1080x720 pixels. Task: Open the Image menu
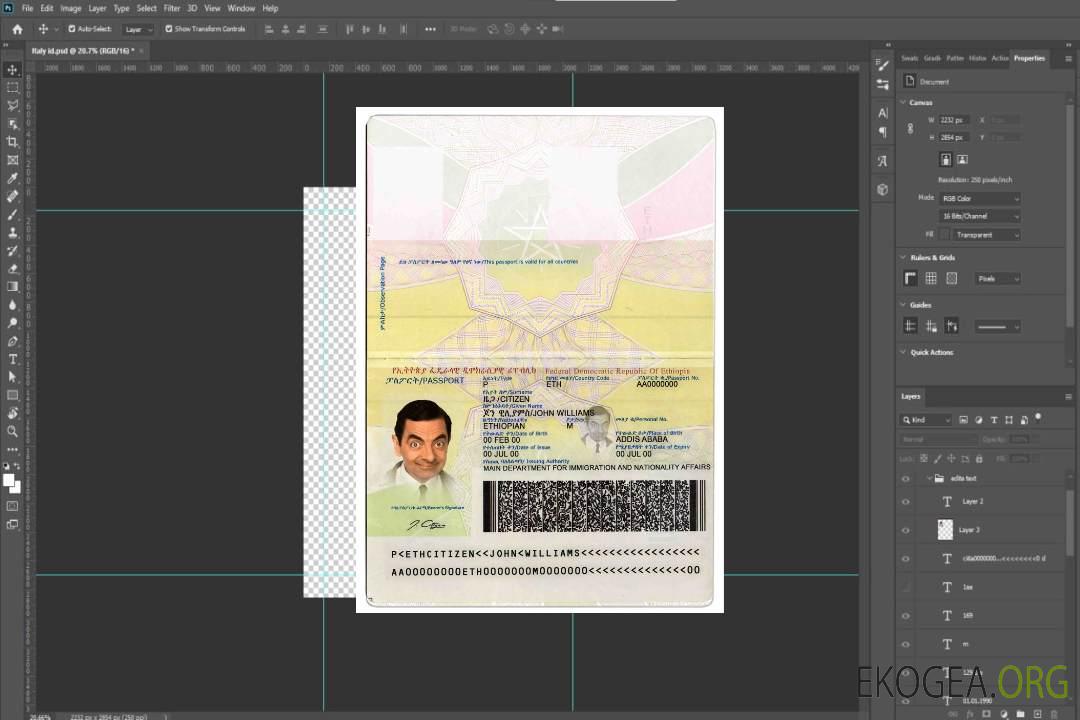71,8
